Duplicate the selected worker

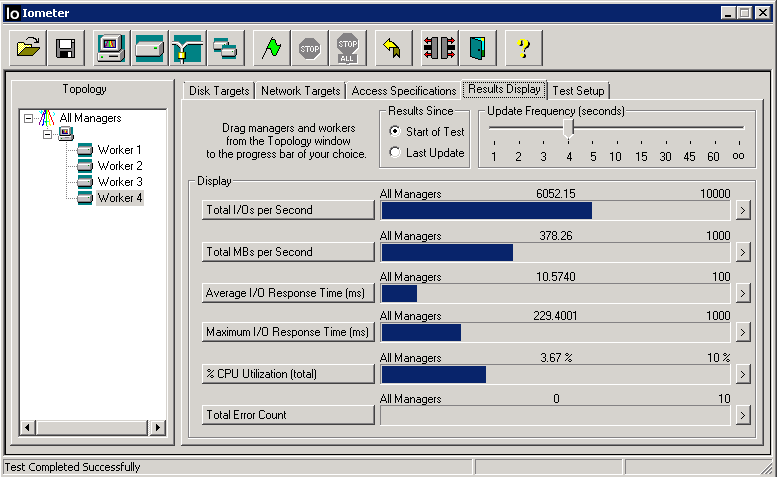coord(226,48)
